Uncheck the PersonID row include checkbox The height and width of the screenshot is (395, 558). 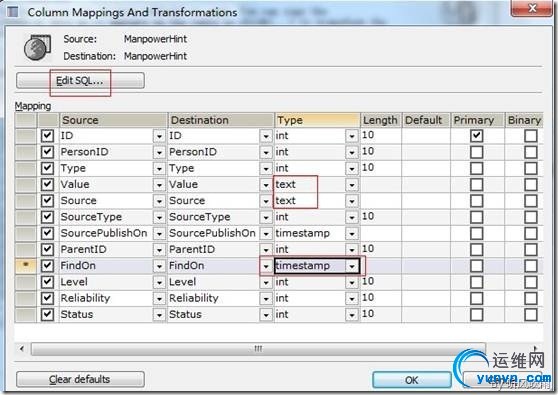pos(47,152)
